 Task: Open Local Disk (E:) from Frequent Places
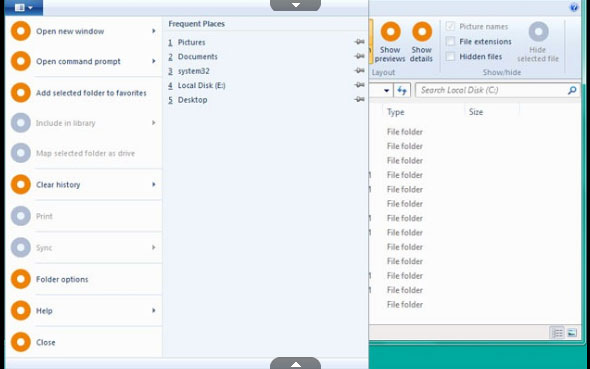pyautogui.click(x=201, y=85)
